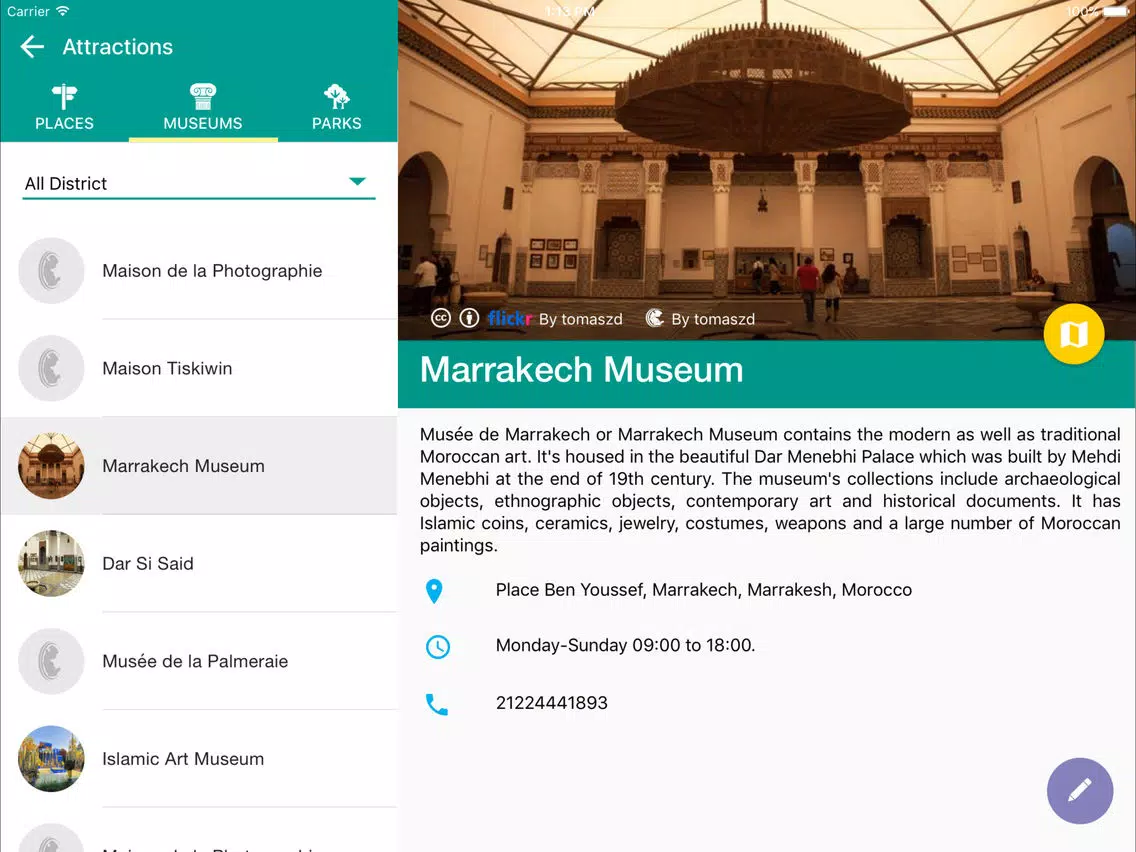The image size is (1136, 852).
Task: Go back using the Attractions arrow
Action: 32,47
